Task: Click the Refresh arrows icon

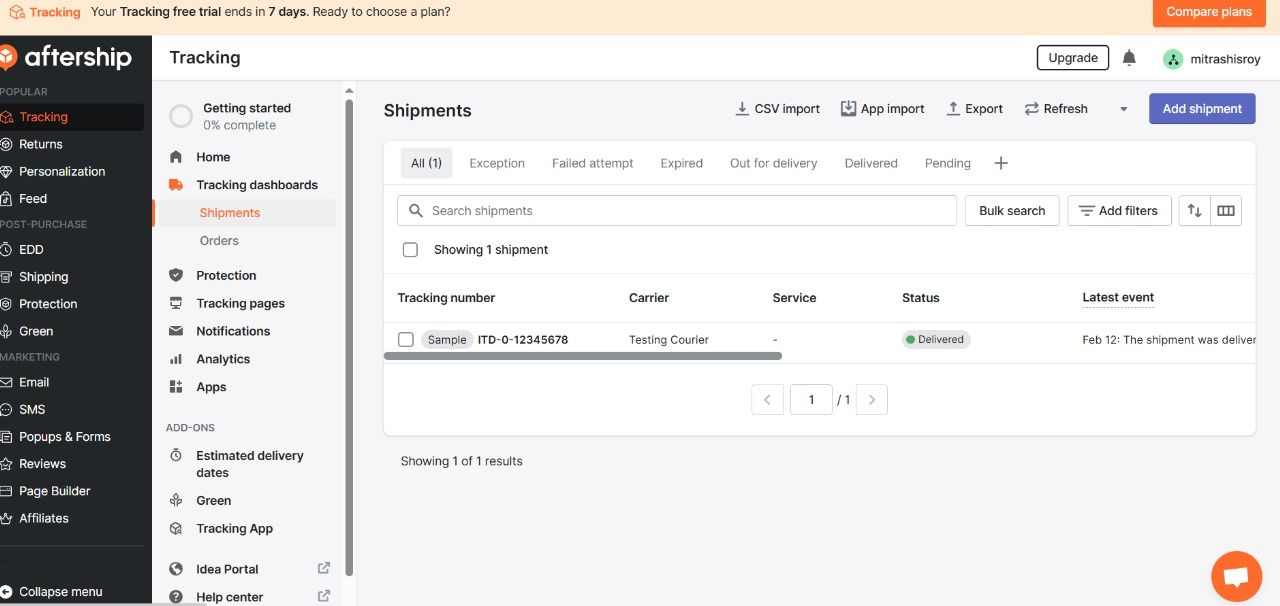Action: (1032, 109)
